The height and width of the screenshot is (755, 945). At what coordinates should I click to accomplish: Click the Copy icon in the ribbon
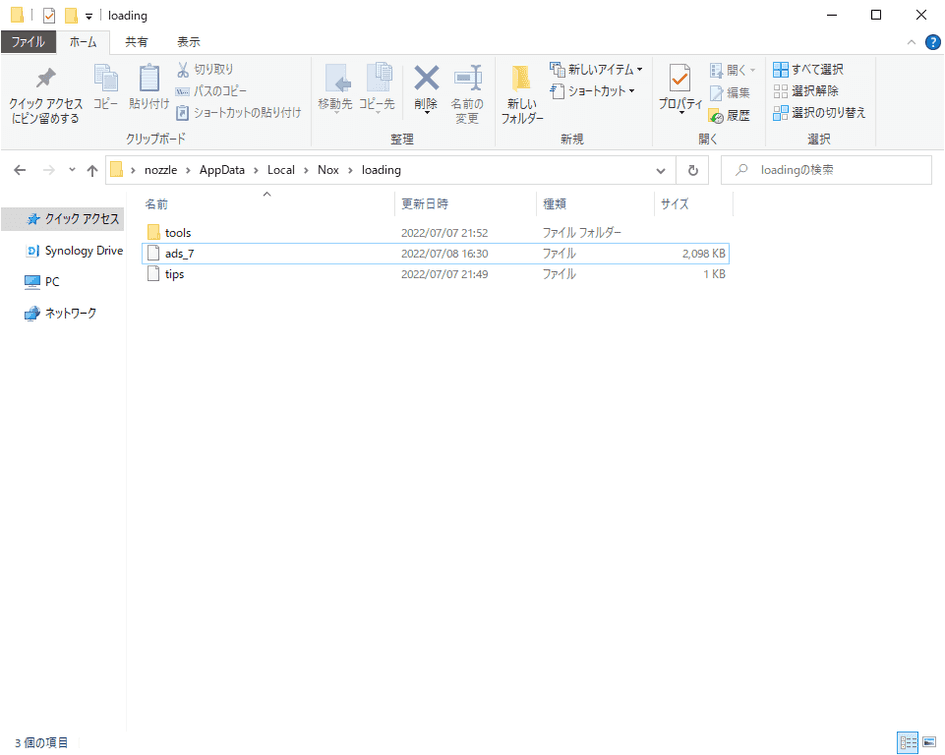tap(106, 90)
